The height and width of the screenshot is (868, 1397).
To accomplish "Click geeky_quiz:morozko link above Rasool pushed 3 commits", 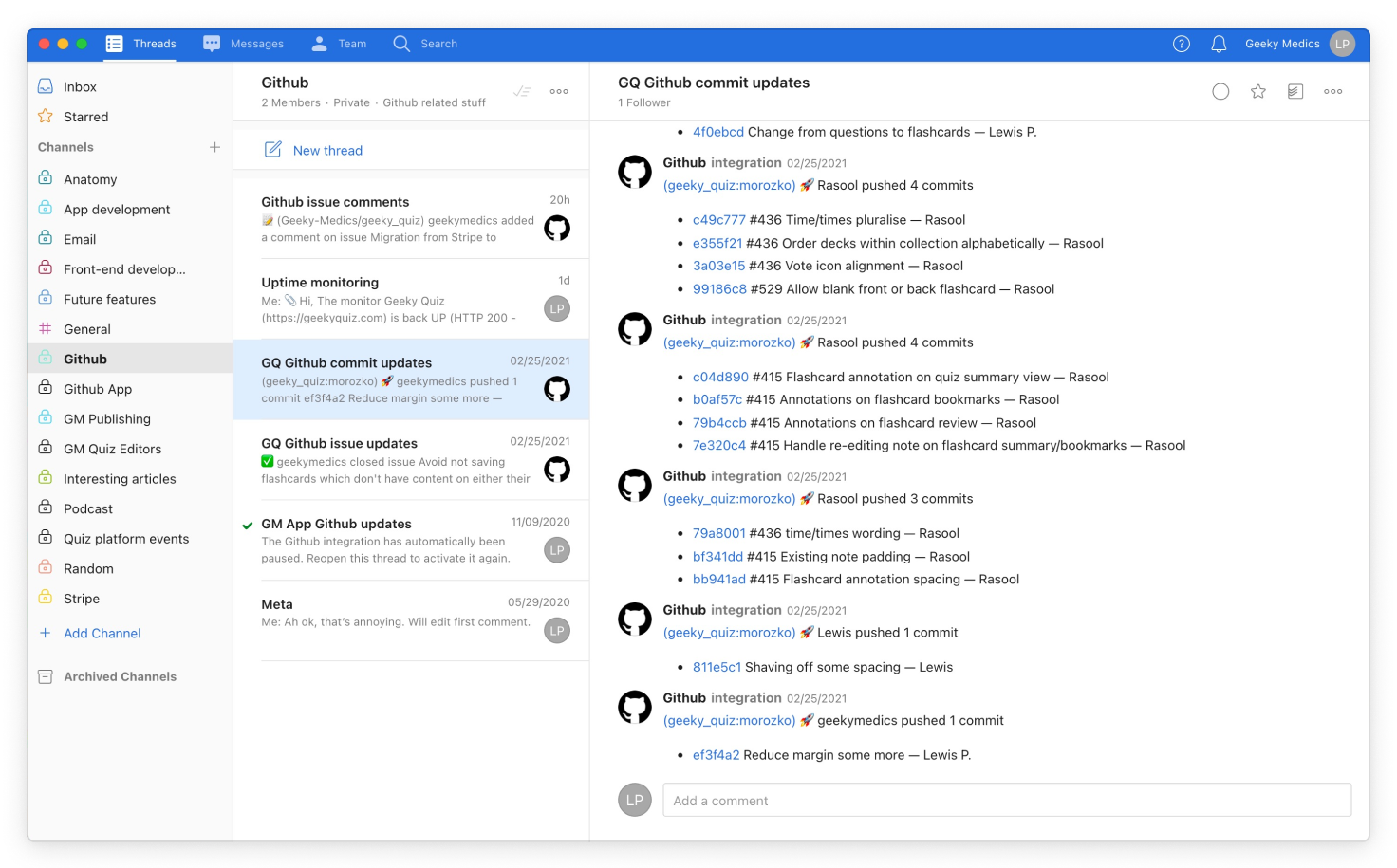I will (x=729, y=499).
